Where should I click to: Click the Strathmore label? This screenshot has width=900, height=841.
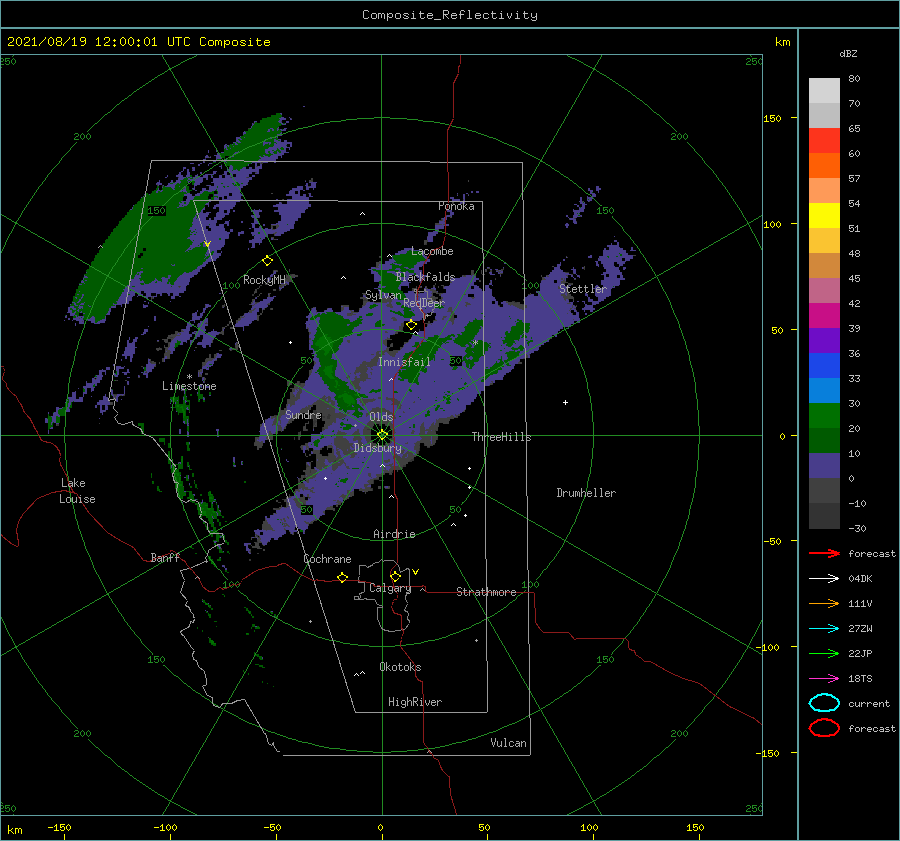tap(486, 592)
